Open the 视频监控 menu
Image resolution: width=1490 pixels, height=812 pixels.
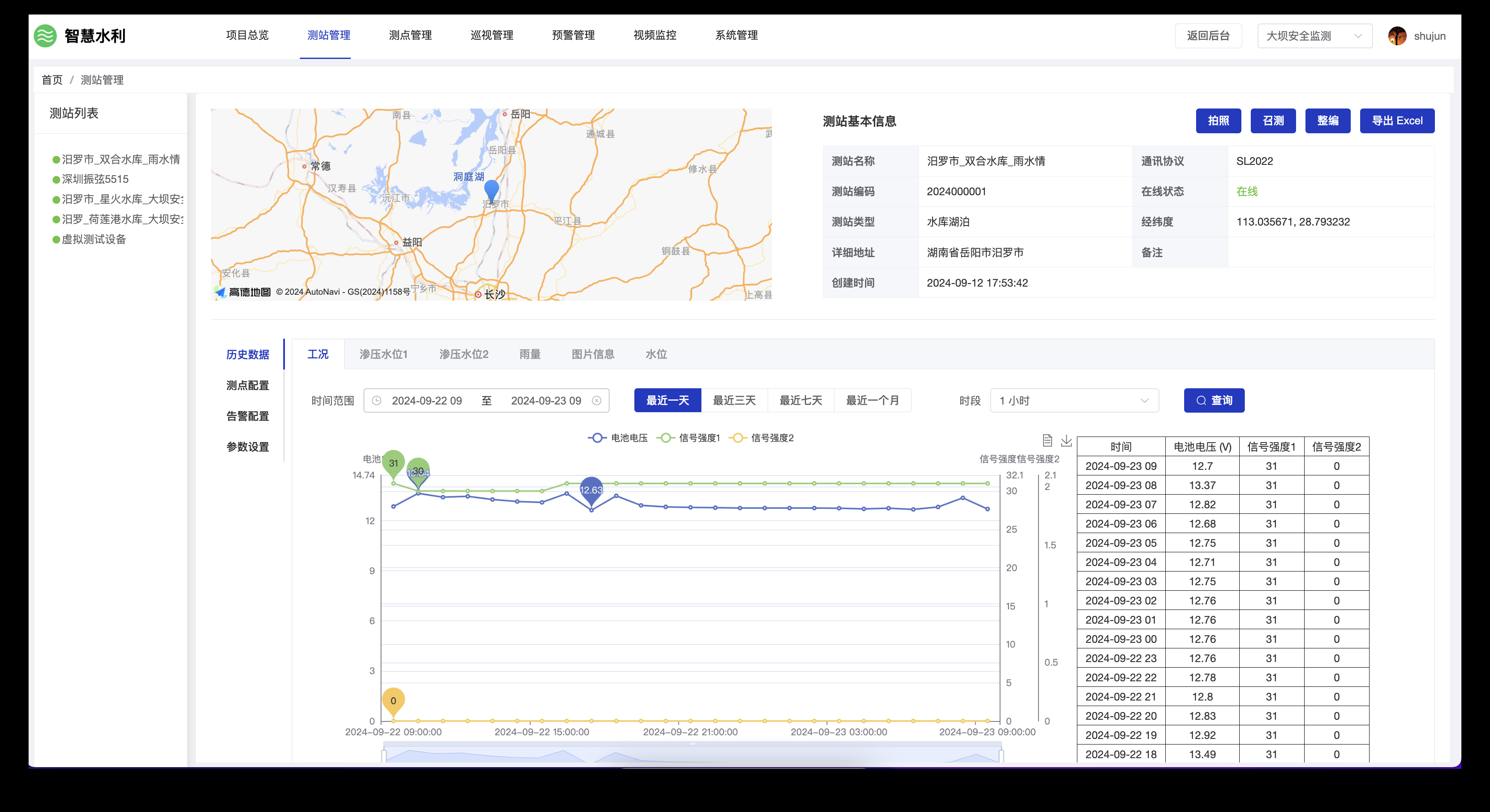655,35
